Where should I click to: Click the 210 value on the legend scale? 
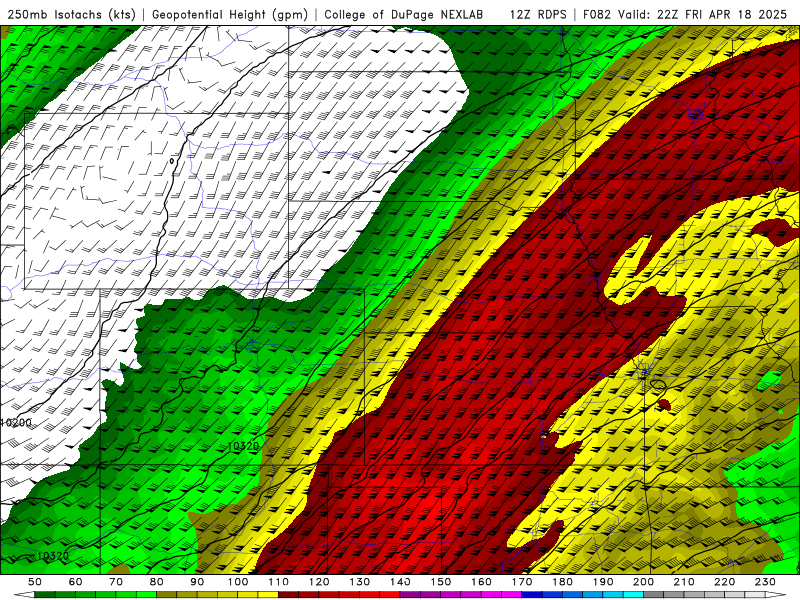684,582
